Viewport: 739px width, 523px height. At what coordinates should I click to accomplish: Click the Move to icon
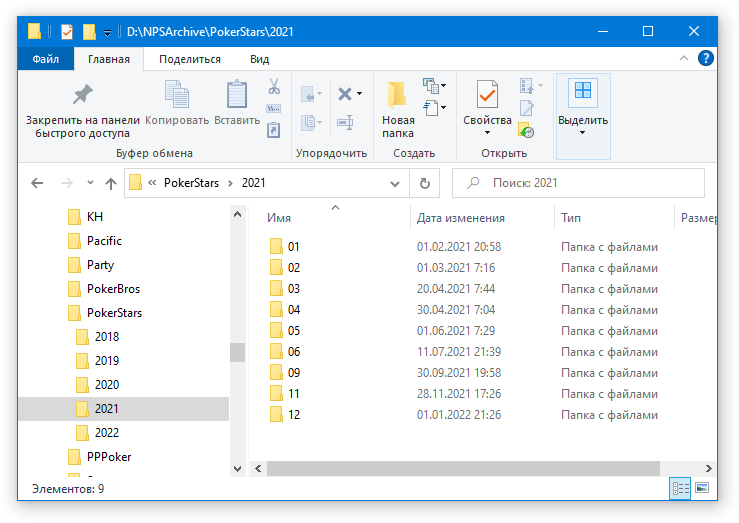[x=308, y=94]
